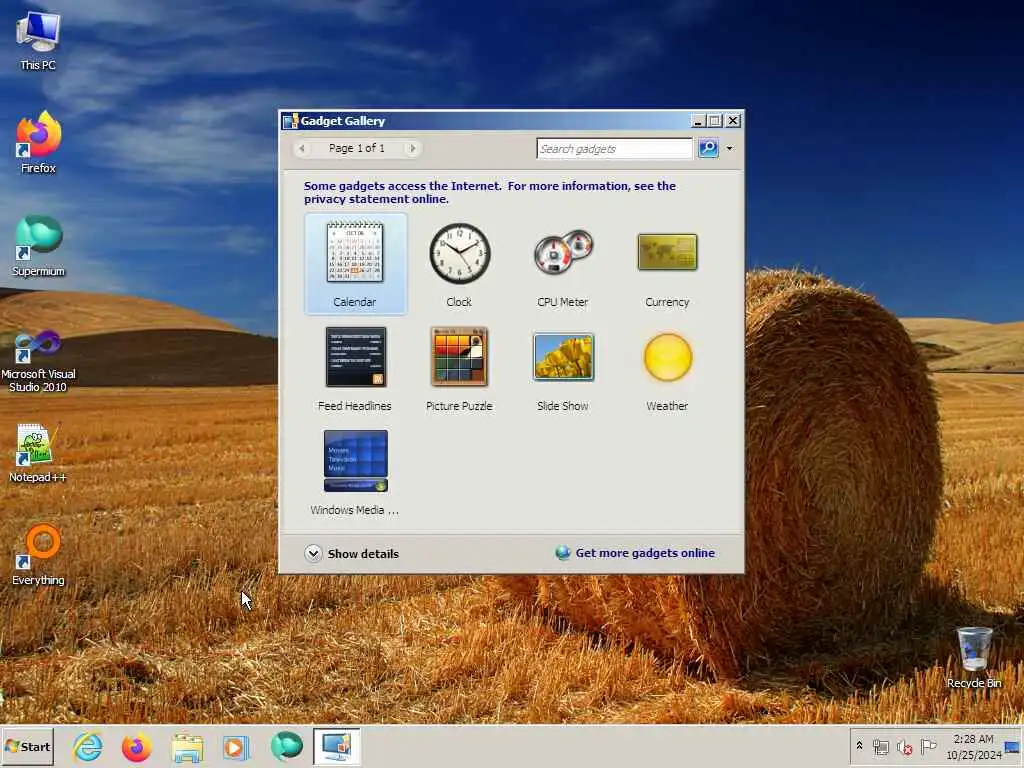Click the privacy statement information text
Viewport: 1024px width, 768px height.
coord(490,193)
